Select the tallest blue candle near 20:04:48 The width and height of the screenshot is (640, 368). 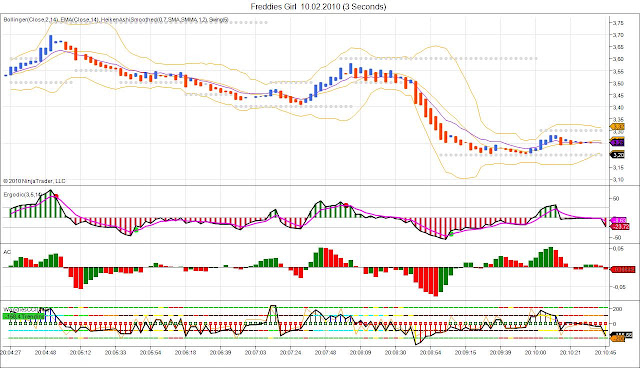coord(51,43)
